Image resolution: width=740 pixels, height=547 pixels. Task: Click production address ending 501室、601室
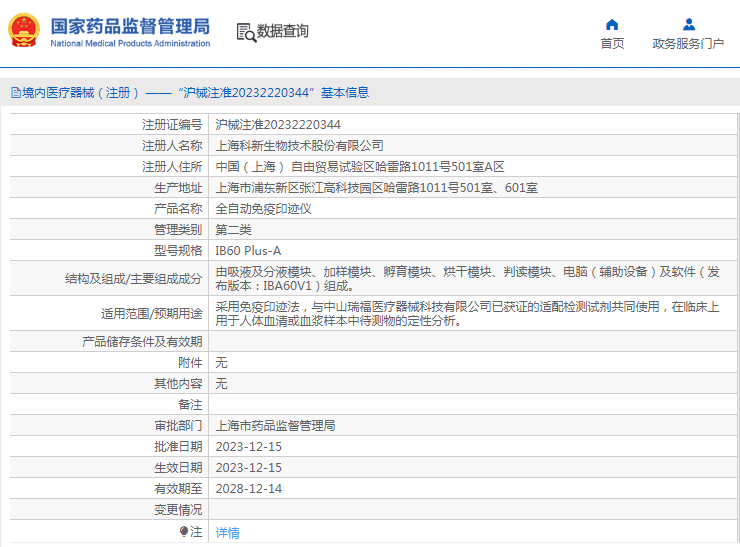(377, 188)
